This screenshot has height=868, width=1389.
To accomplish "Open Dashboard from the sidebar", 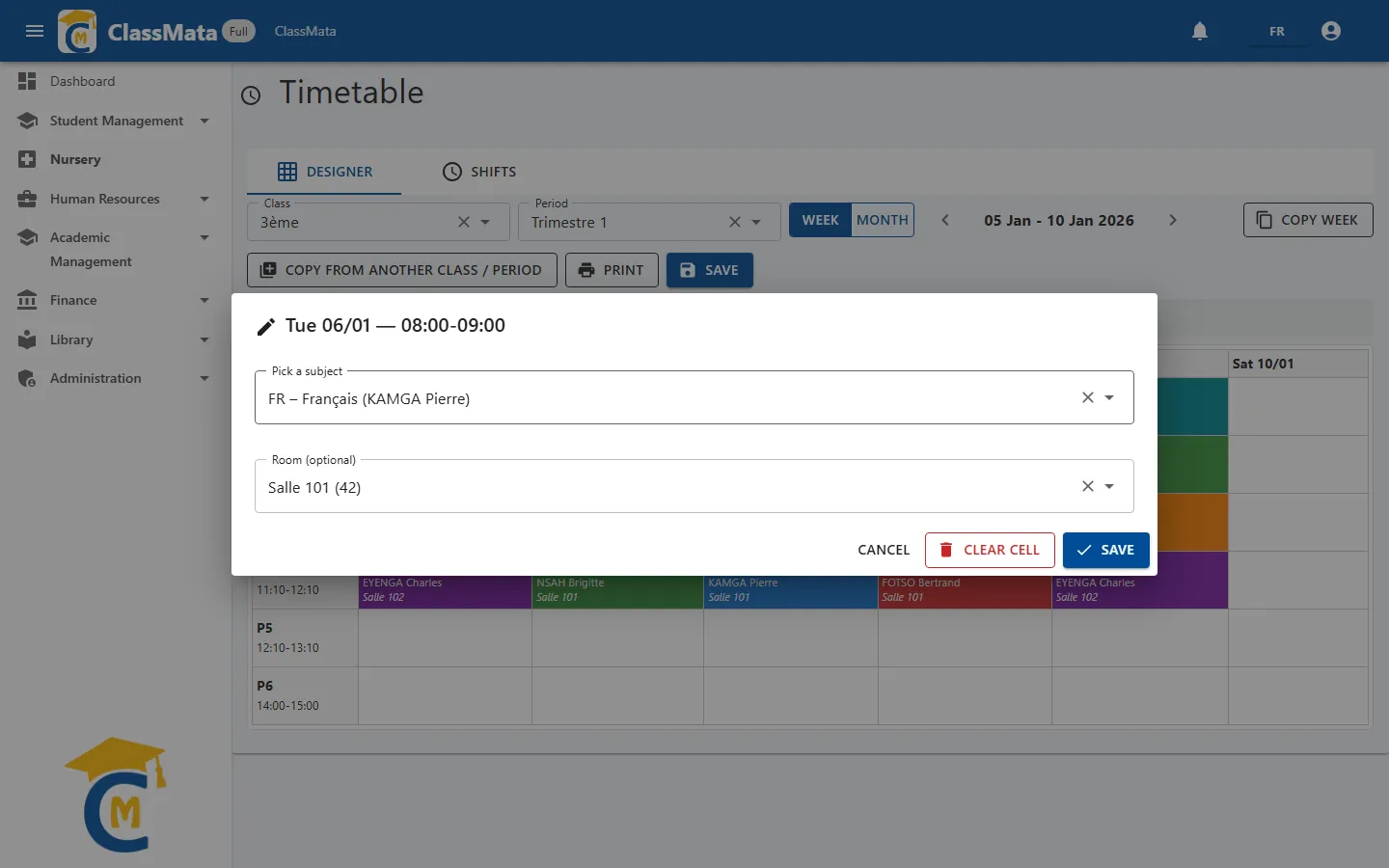I will 116,82.
